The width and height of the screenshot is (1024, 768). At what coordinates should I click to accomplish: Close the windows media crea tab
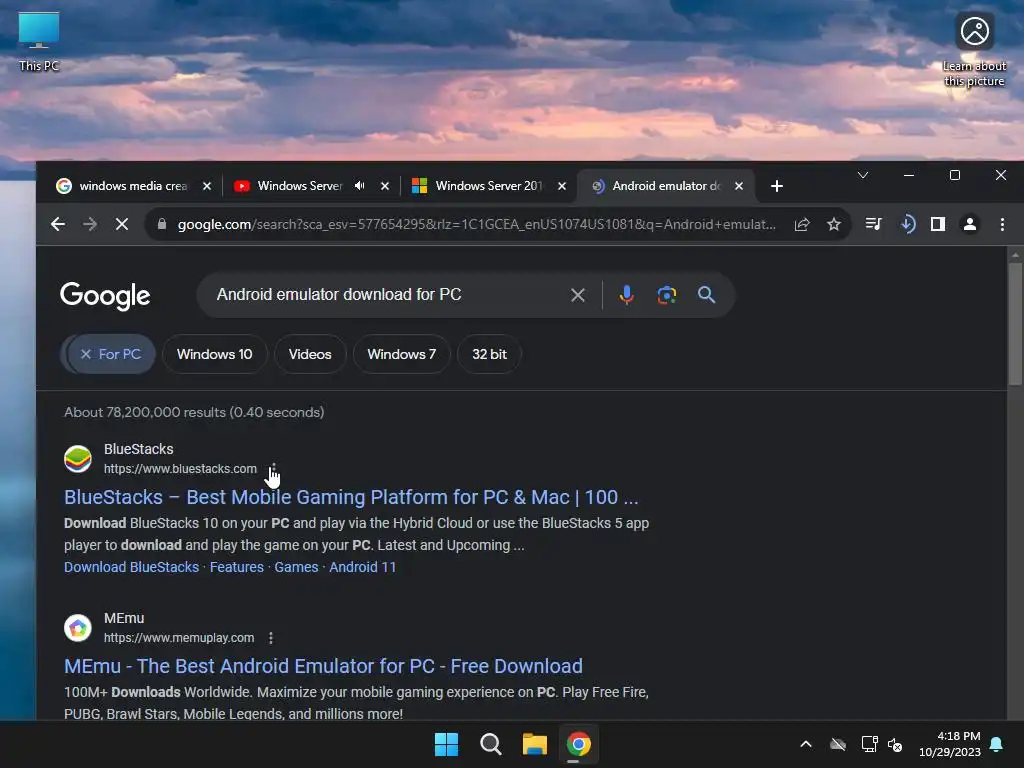point(207,186)
